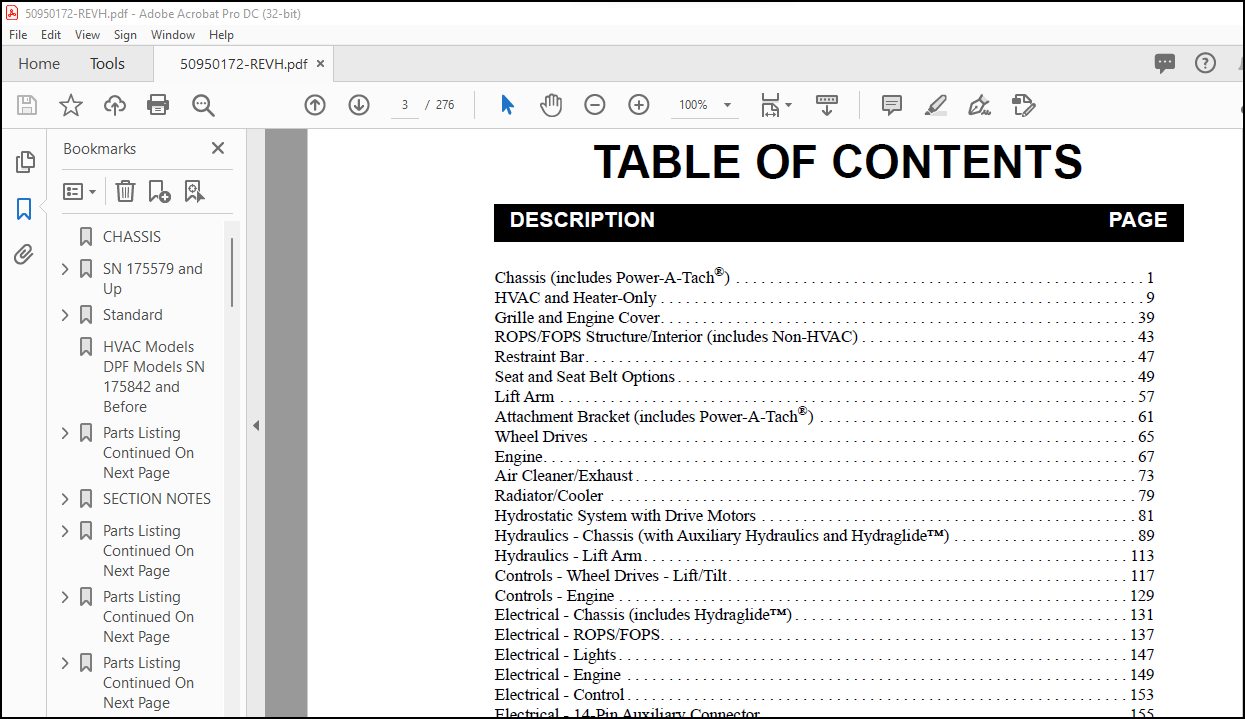Open the sign document pen tool

coord(980,105)
